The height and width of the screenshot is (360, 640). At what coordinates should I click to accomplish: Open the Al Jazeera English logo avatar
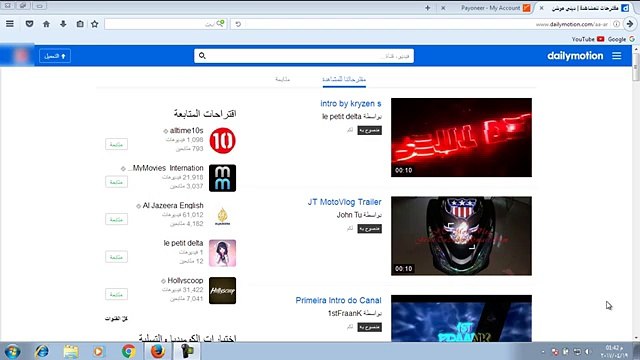(x=222, y=216)
